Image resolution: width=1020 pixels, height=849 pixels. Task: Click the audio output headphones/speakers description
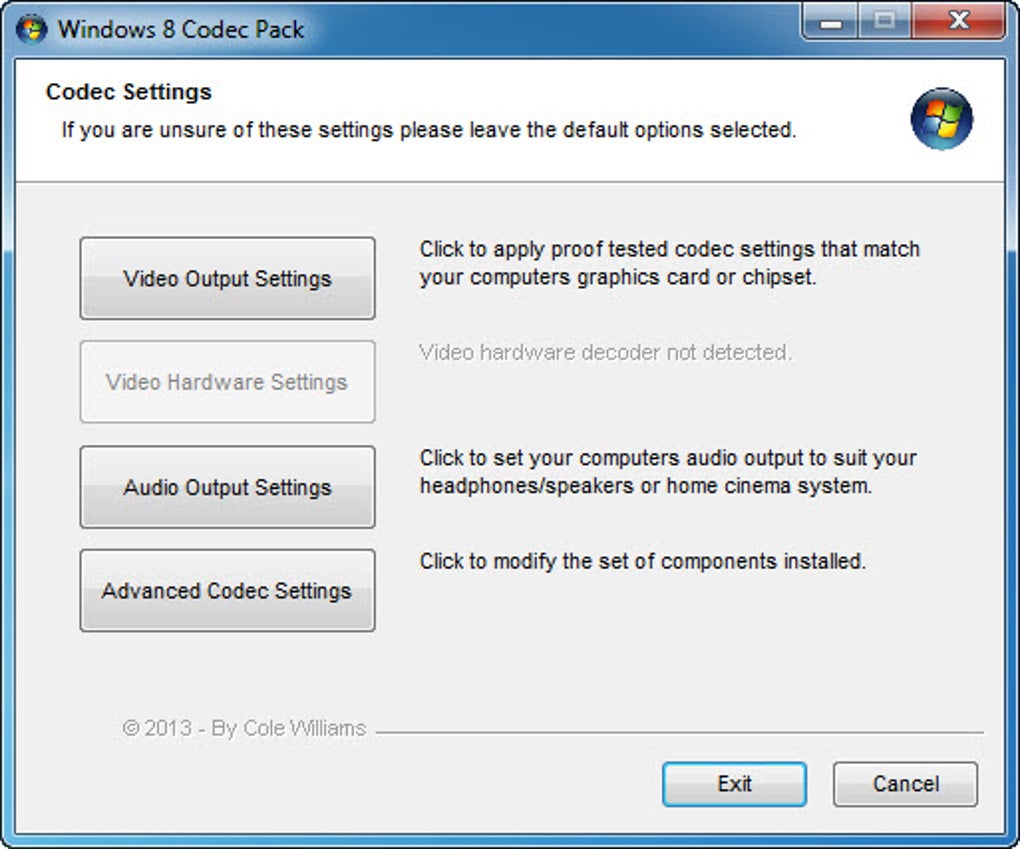[x=668, y=472]
